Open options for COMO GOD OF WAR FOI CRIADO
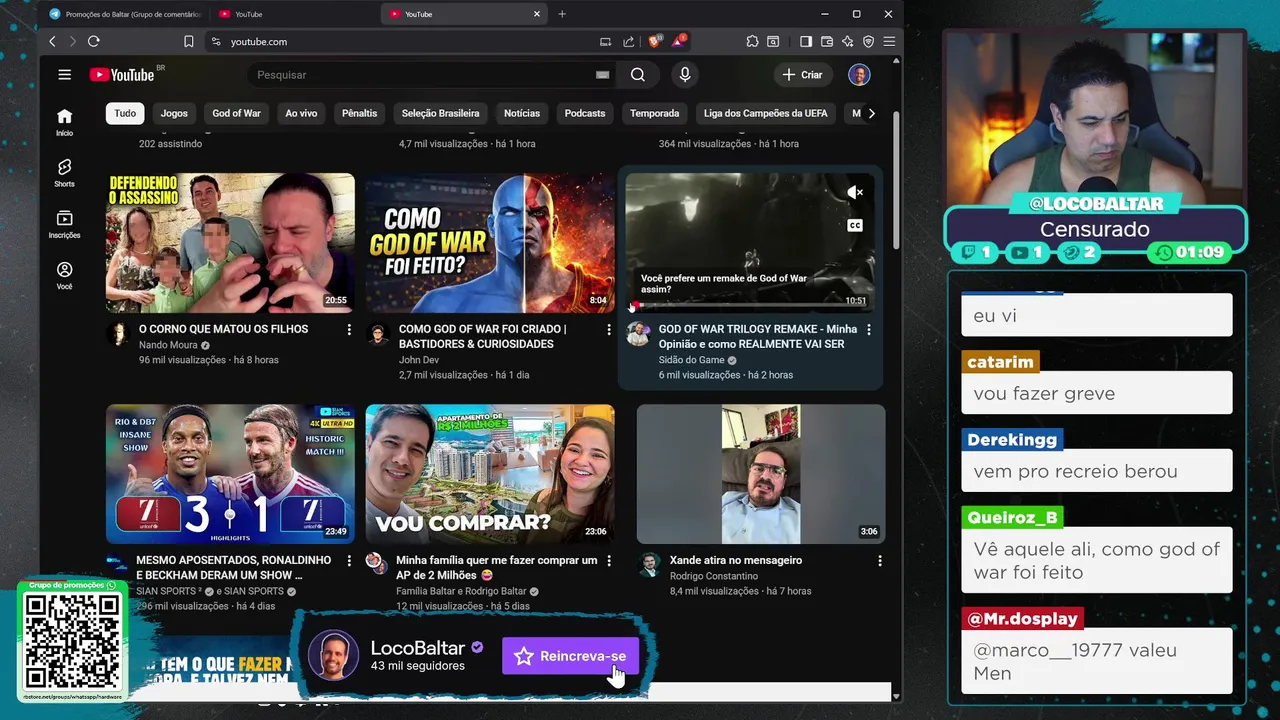Viewport: 1280px width, 720px height. 609,329
